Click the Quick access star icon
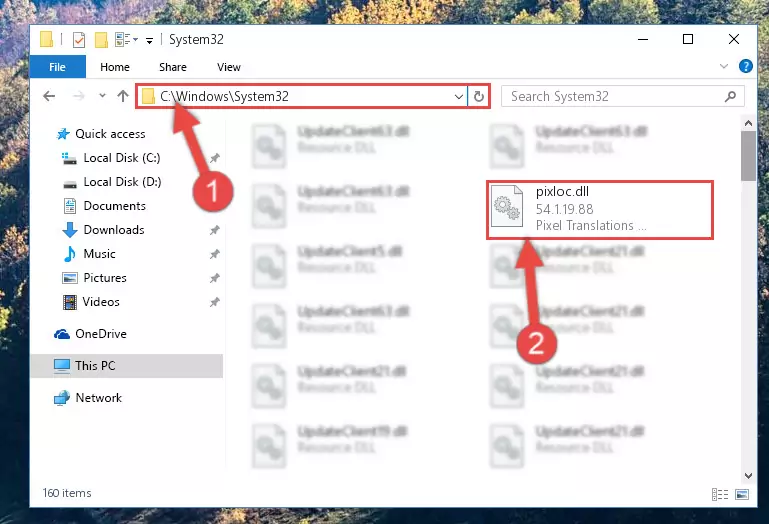The image size is (769, 524). [63, 133]
